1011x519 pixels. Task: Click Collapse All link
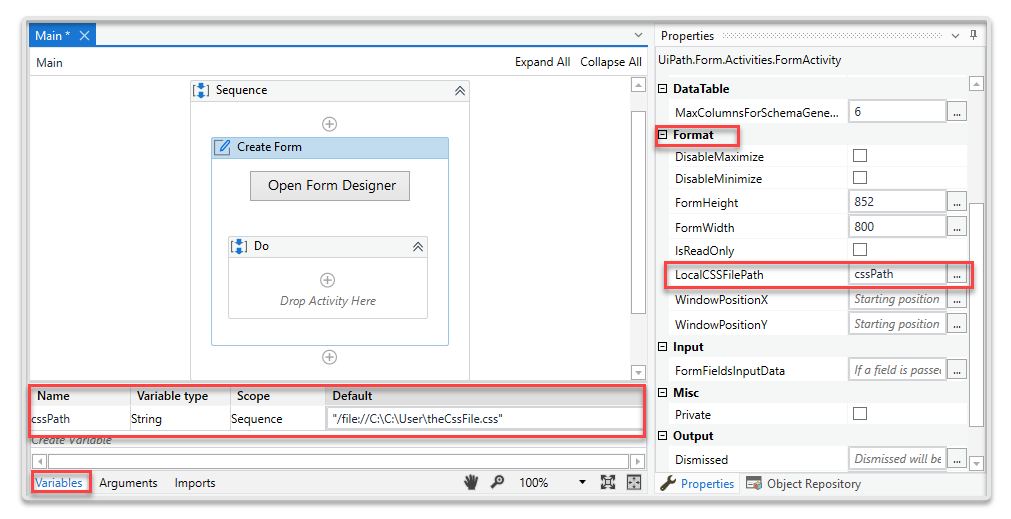click(610, 62)
